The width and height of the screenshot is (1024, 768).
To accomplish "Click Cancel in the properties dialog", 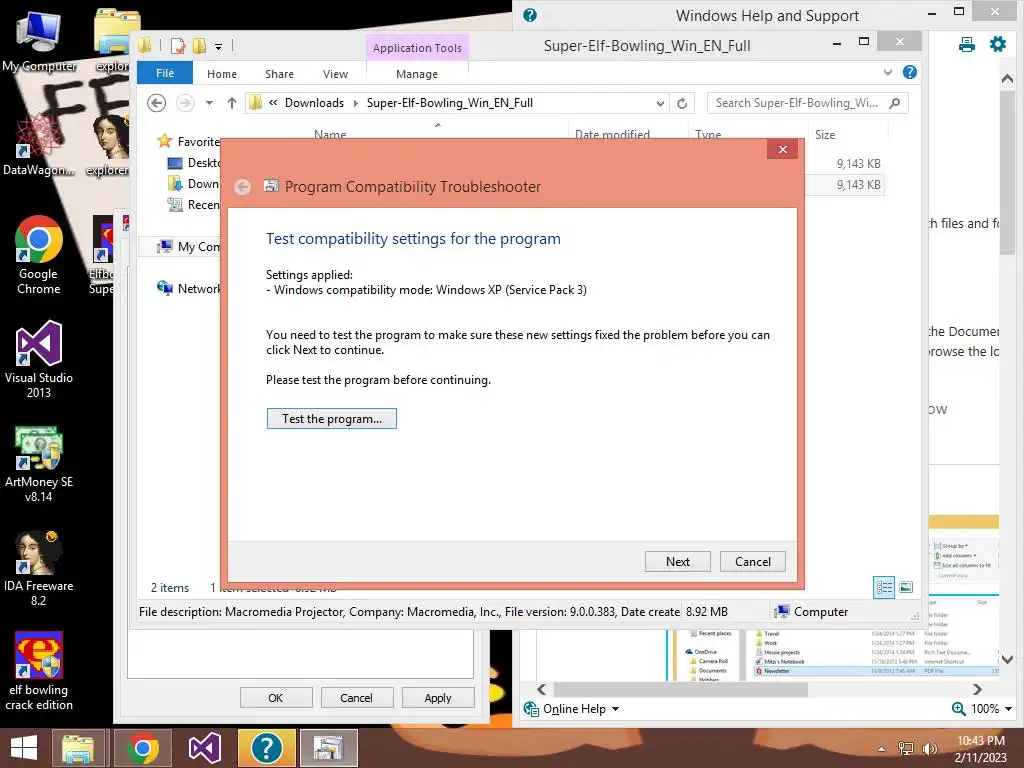I will pyautogui.click(x=356, y=697).
